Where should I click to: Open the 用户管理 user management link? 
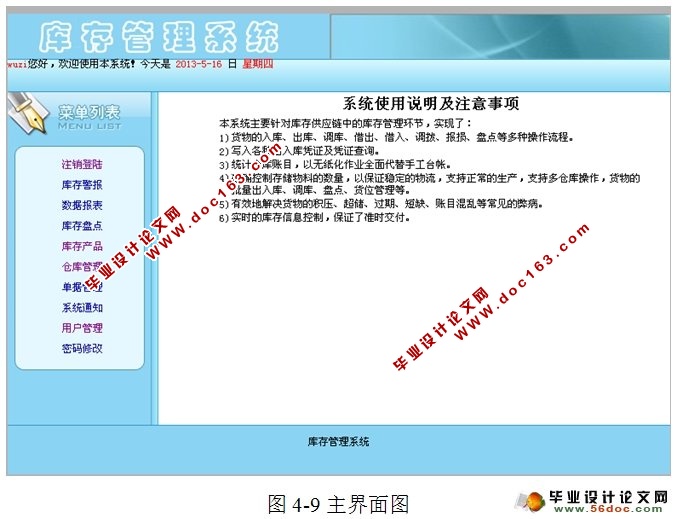(x=82, y=328)
